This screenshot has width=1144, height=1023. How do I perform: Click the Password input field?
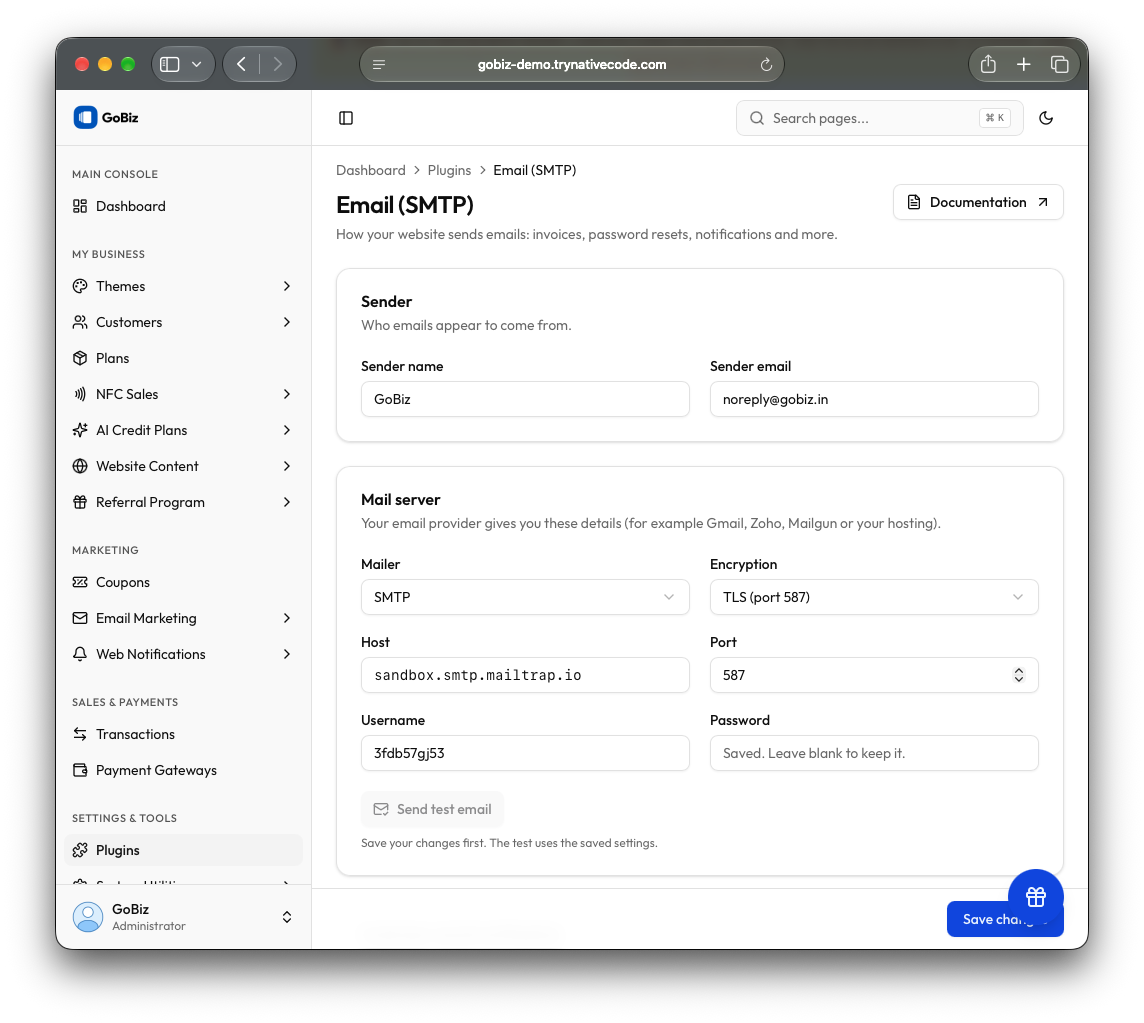874,753
